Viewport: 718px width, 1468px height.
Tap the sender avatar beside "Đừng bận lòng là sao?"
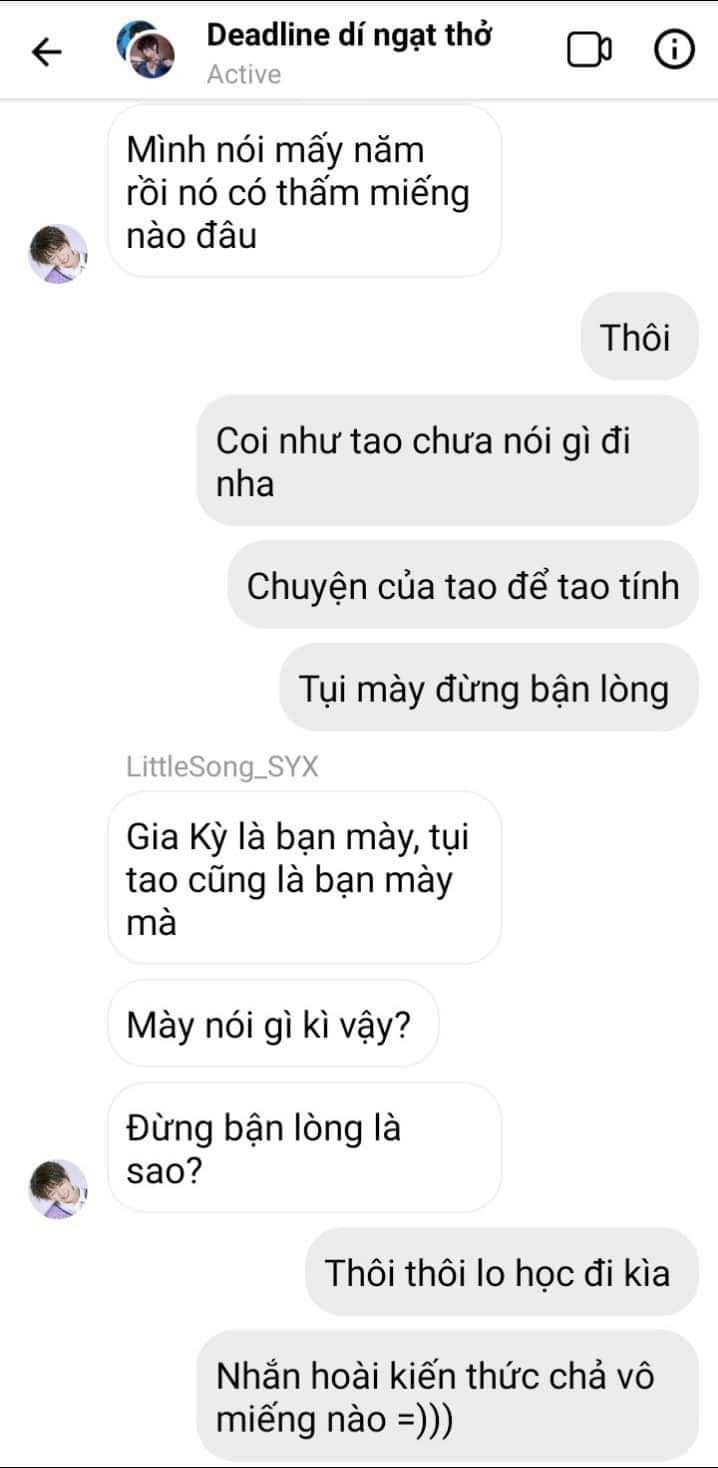point(57,1189)
